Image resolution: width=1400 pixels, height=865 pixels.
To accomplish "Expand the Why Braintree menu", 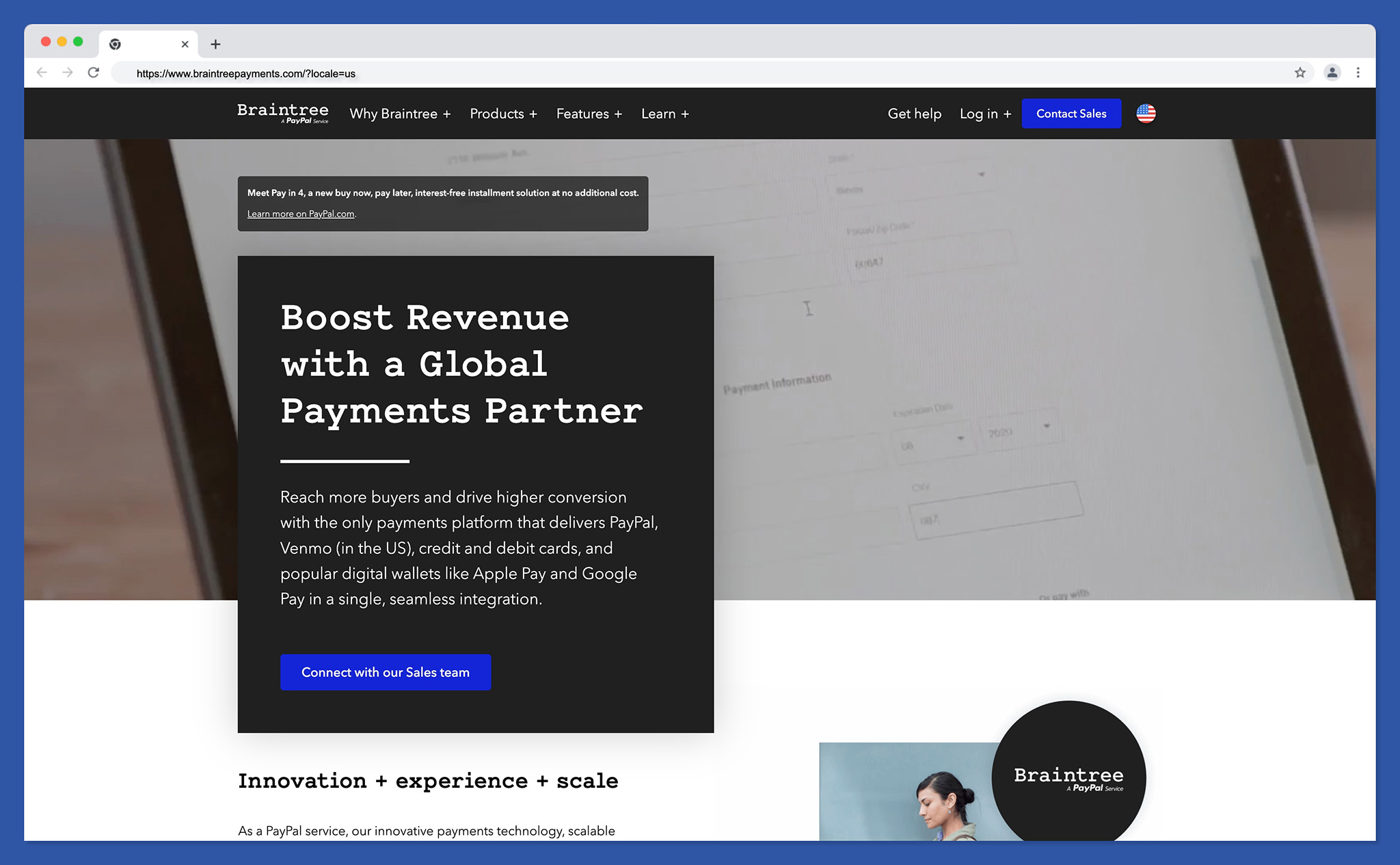I will click(x=400, y=114).
